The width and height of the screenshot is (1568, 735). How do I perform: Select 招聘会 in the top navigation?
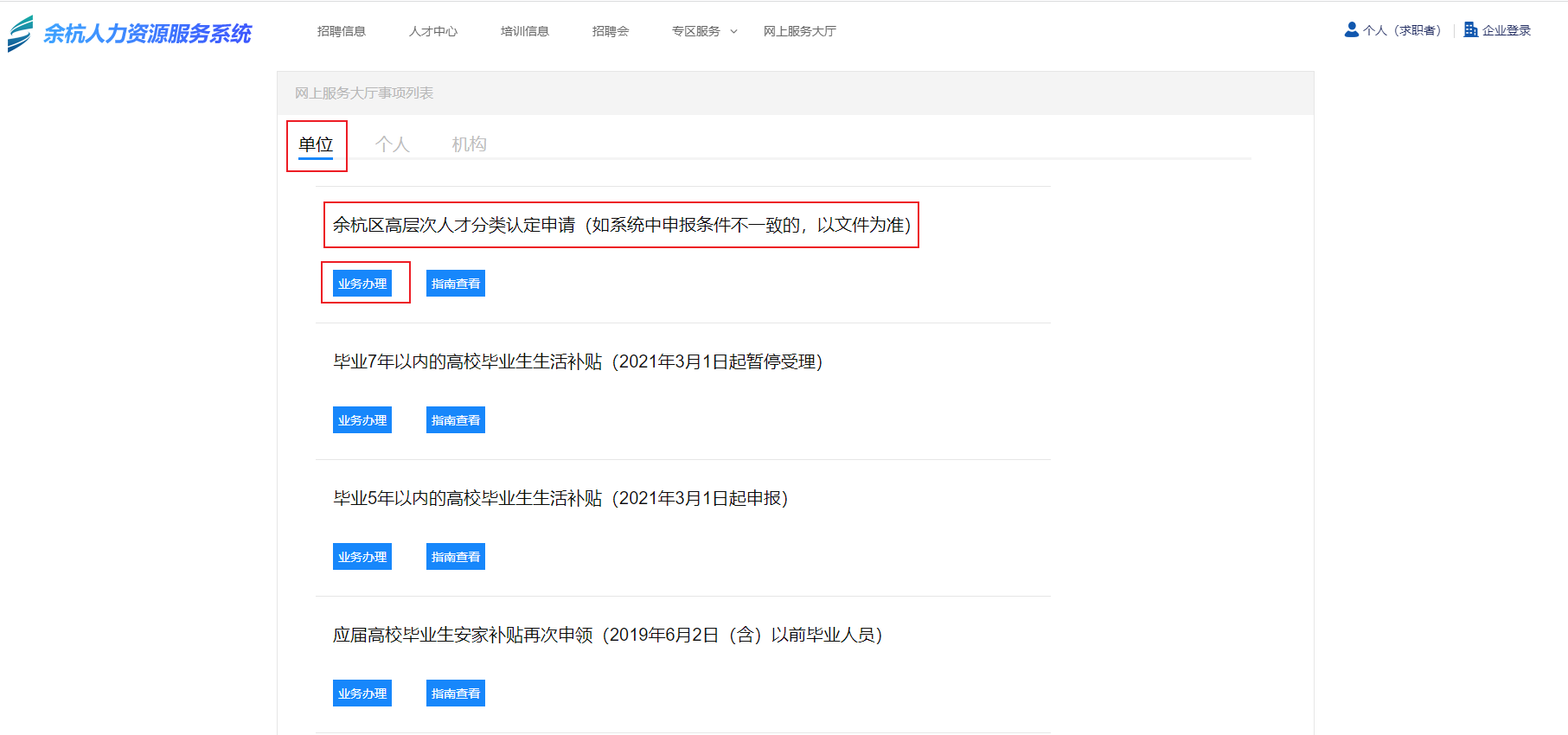[x=610, y=31]
